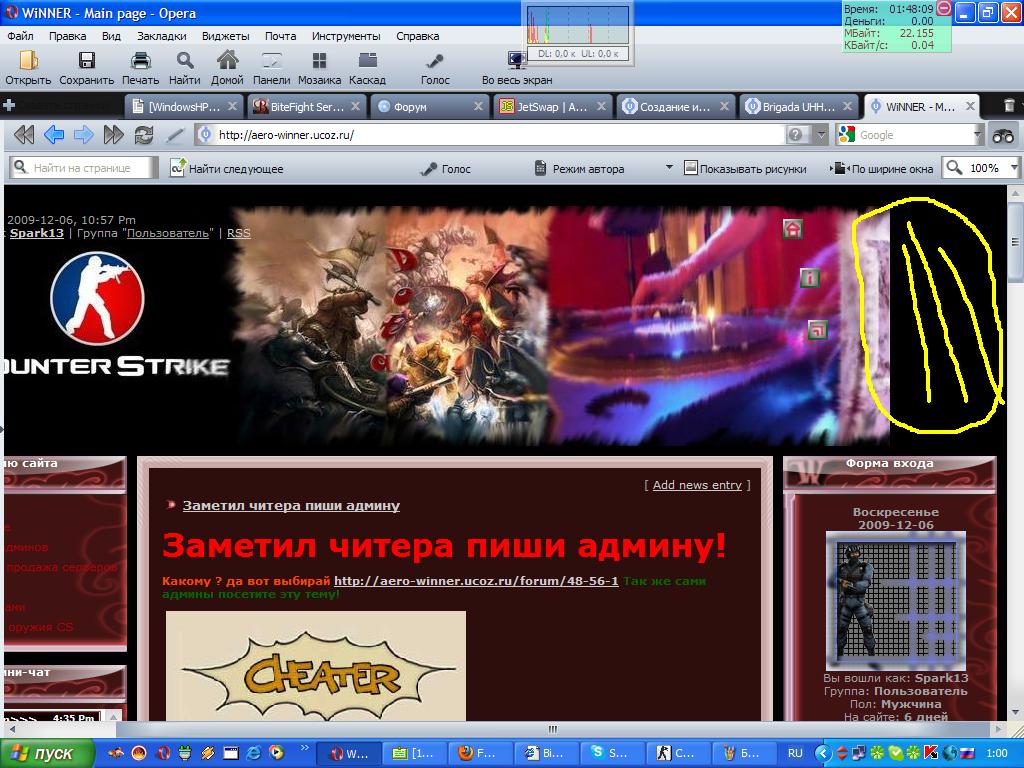Viewport: 1024px width, 768px height.
Task: Click the Голос microphone in the view bar
Action: (446, 168)
